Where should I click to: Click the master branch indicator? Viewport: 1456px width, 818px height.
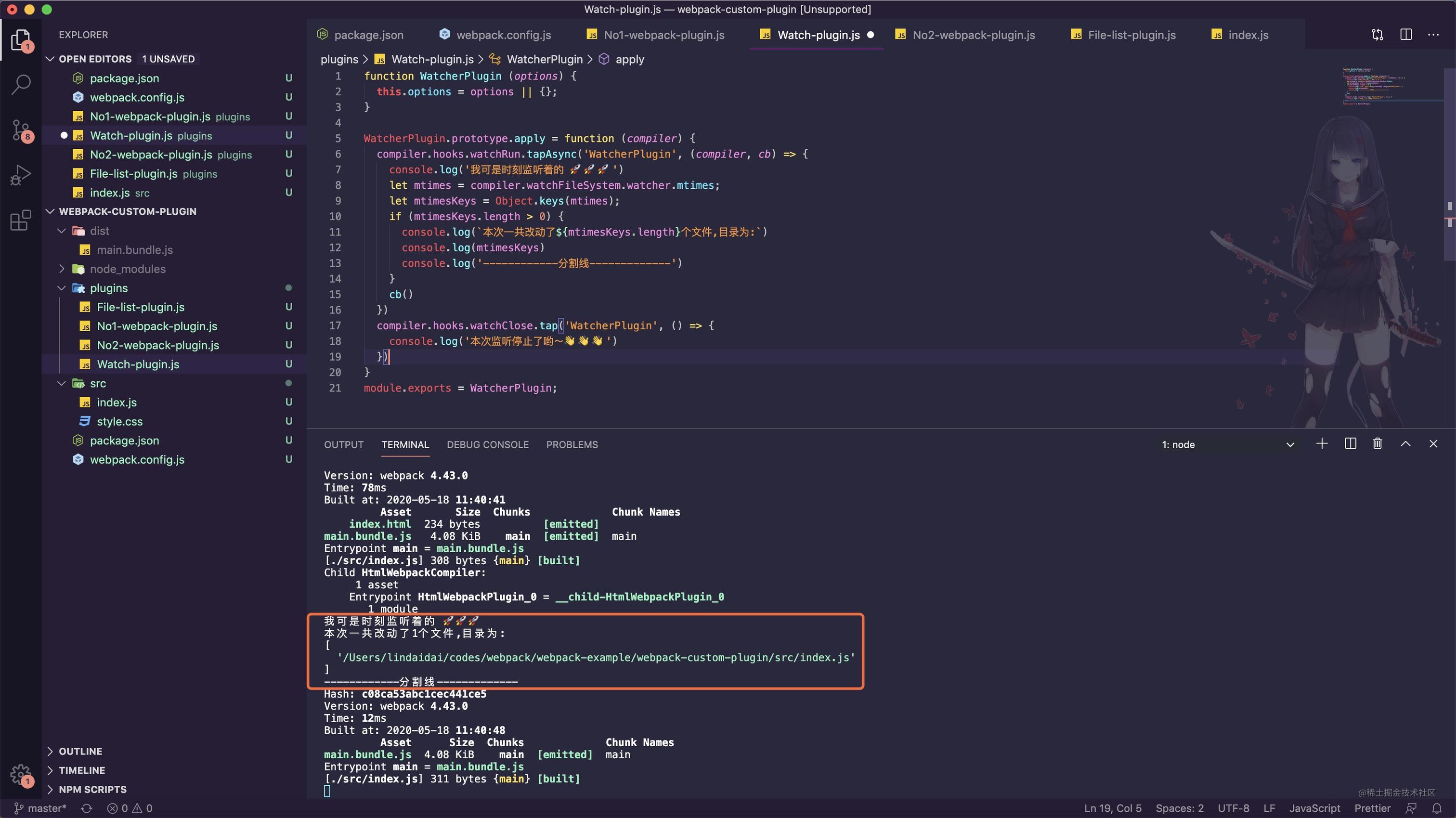39,808
